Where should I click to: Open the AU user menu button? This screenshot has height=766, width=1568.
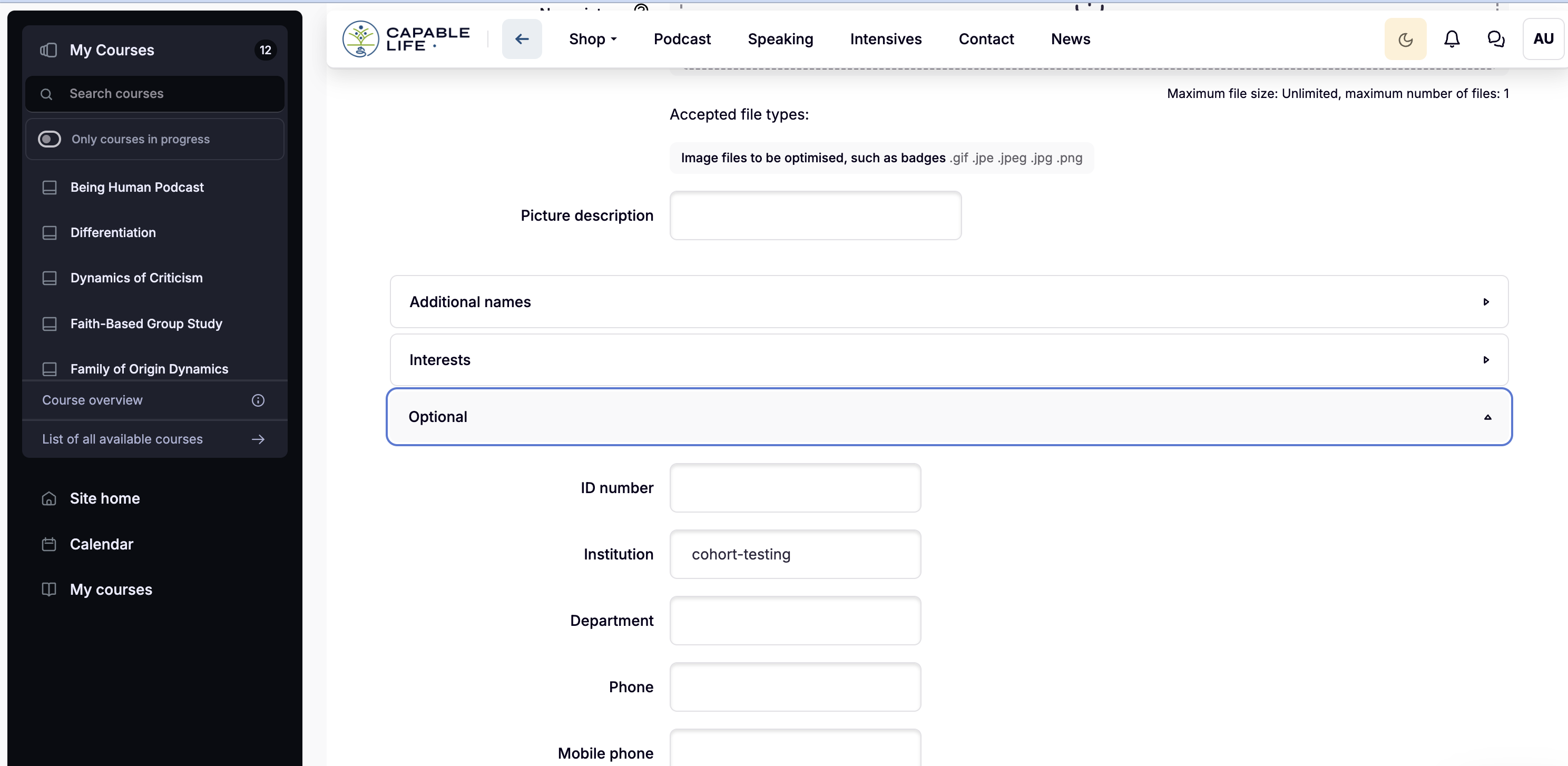pyautogui.click(x=1543, y=39)
